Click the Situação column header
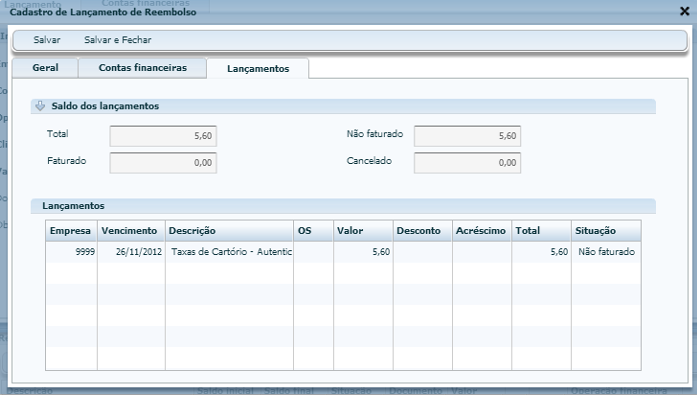The width and height of the screenshot is (697, 395). point(606,231)
